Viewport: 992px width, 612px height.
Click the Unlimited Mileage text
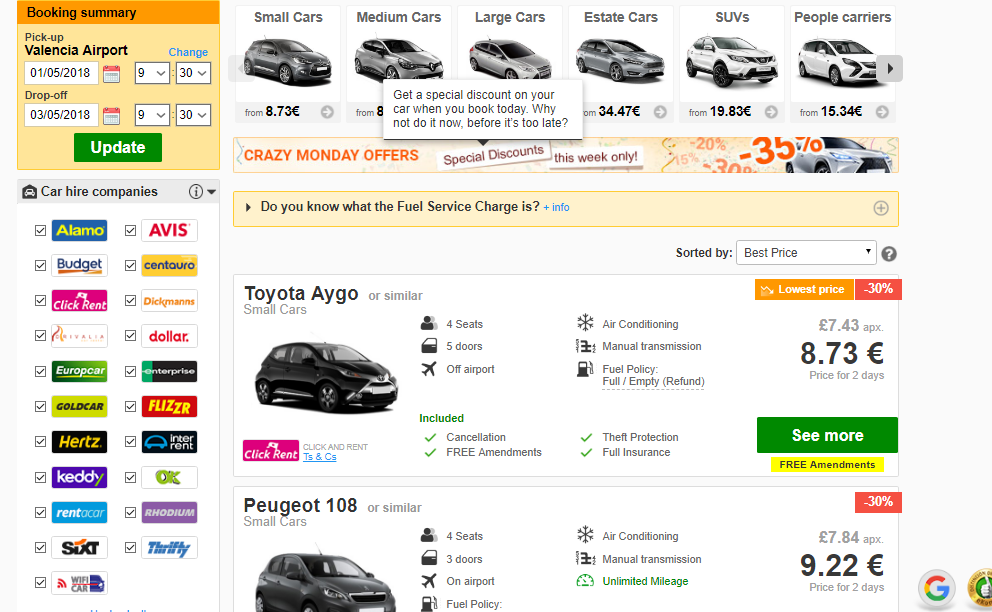[x=645, y=582]
